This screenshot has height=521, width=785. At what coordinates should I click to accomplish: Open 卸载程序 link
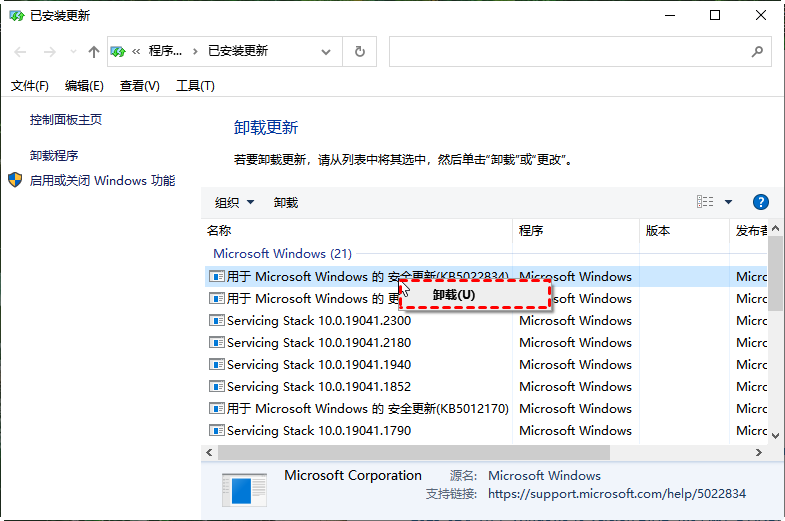[x=54, y=156]
